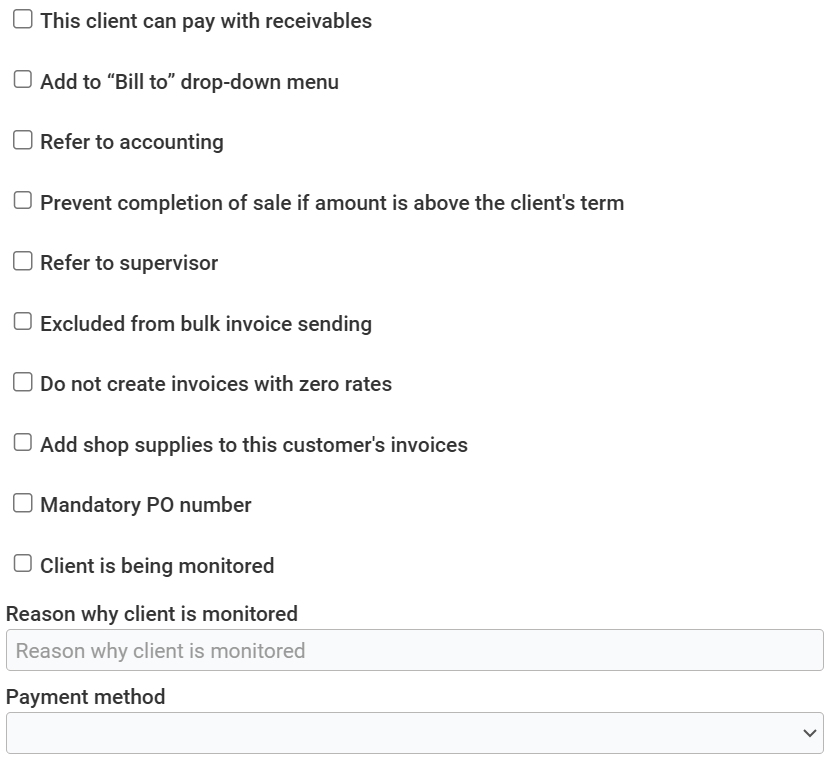The height and width of the screenshot is (763, 830).
Task: Enable the add shop supplies checkbox
Action: pyautogui.click(x=22, y=443)
